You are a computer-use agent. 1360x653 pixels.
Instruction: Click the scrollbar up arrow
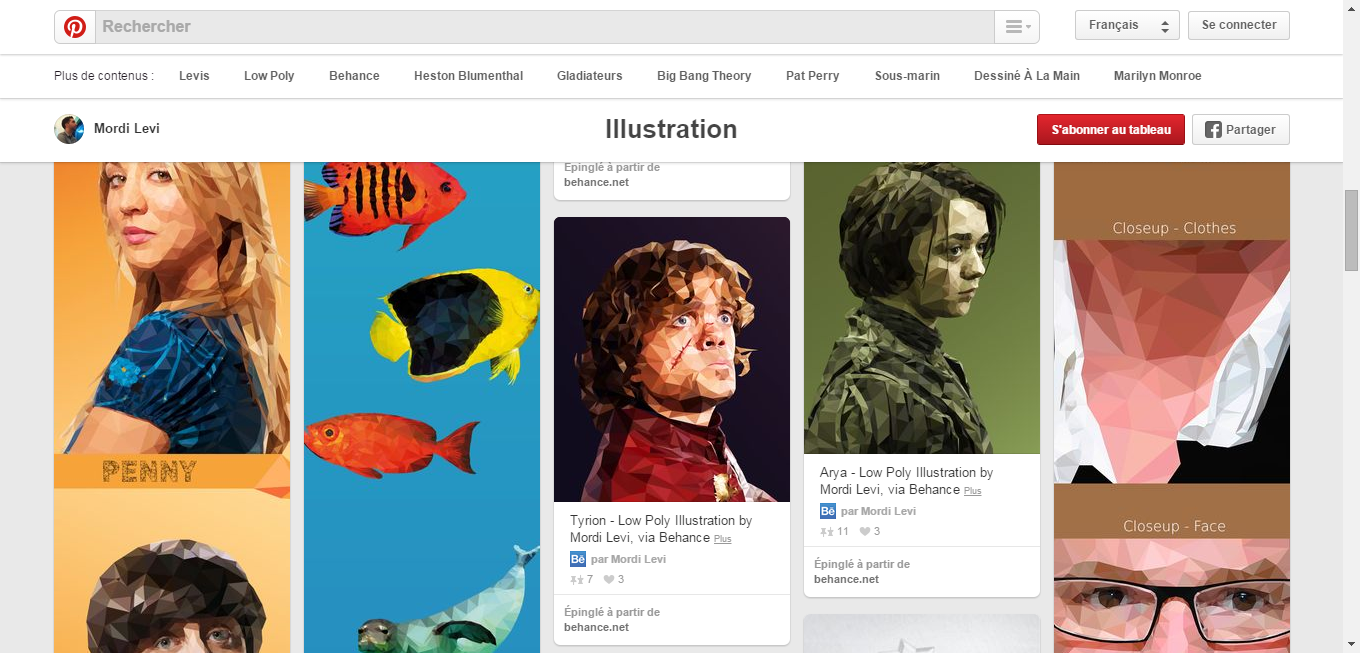(x=1351, y=8)
